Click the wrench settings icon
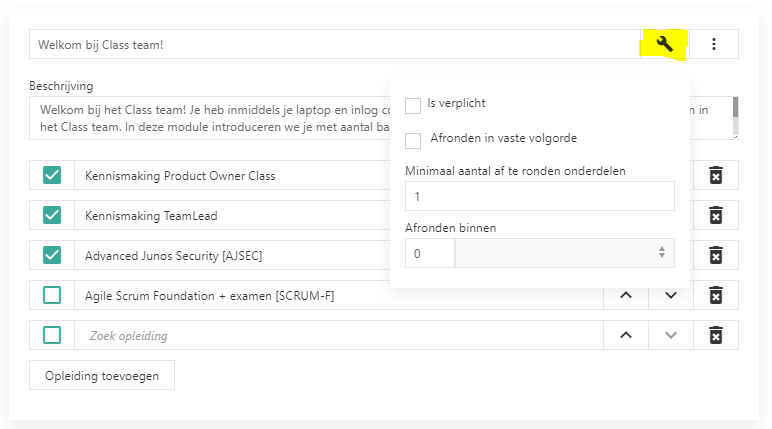Image resolution: width=772 pixels, height=429 pixels. click(x=664, y=44)
